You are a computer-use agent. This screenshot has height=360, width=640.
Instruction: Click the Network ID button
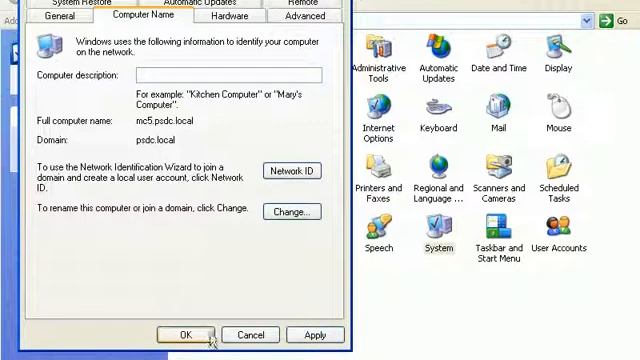[x=292, y=171]
